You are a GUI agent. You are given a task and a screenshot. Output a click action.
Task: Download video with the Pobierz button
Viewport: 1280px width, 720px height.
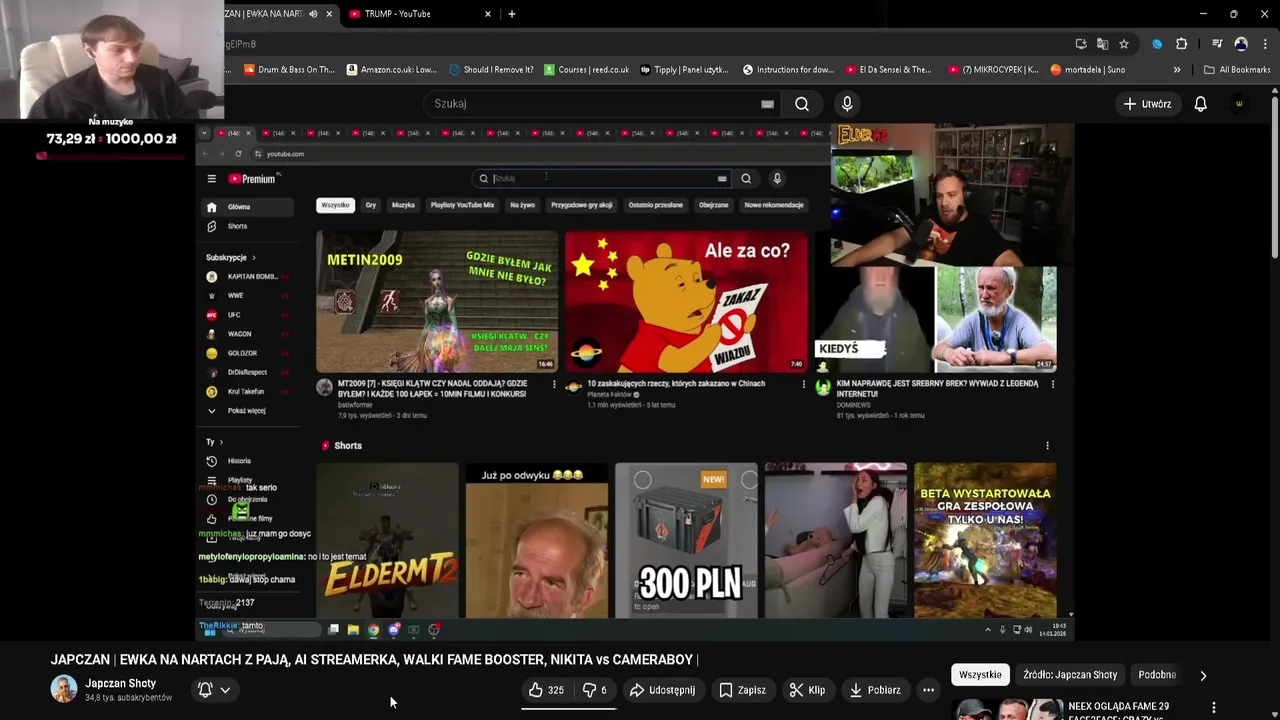875,690
